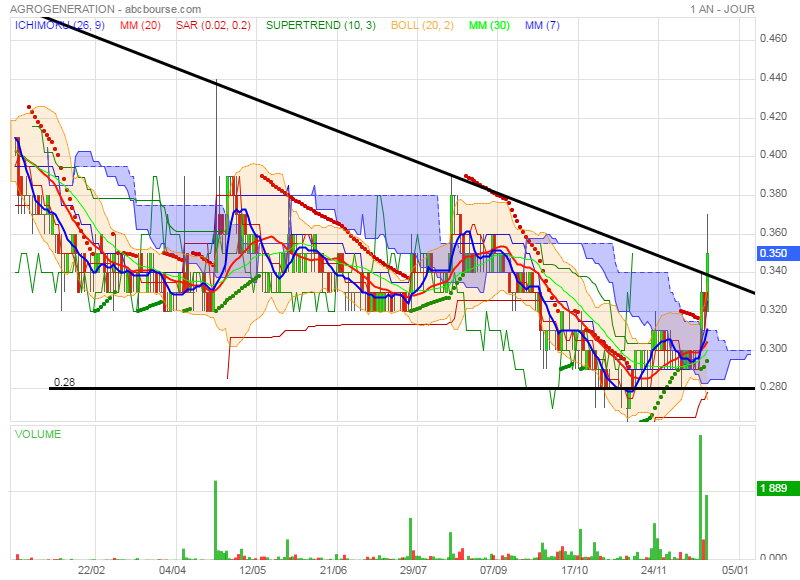Click the 0.360 price axis value
This screenshot has height=580, width=800.
pos(773,233)
